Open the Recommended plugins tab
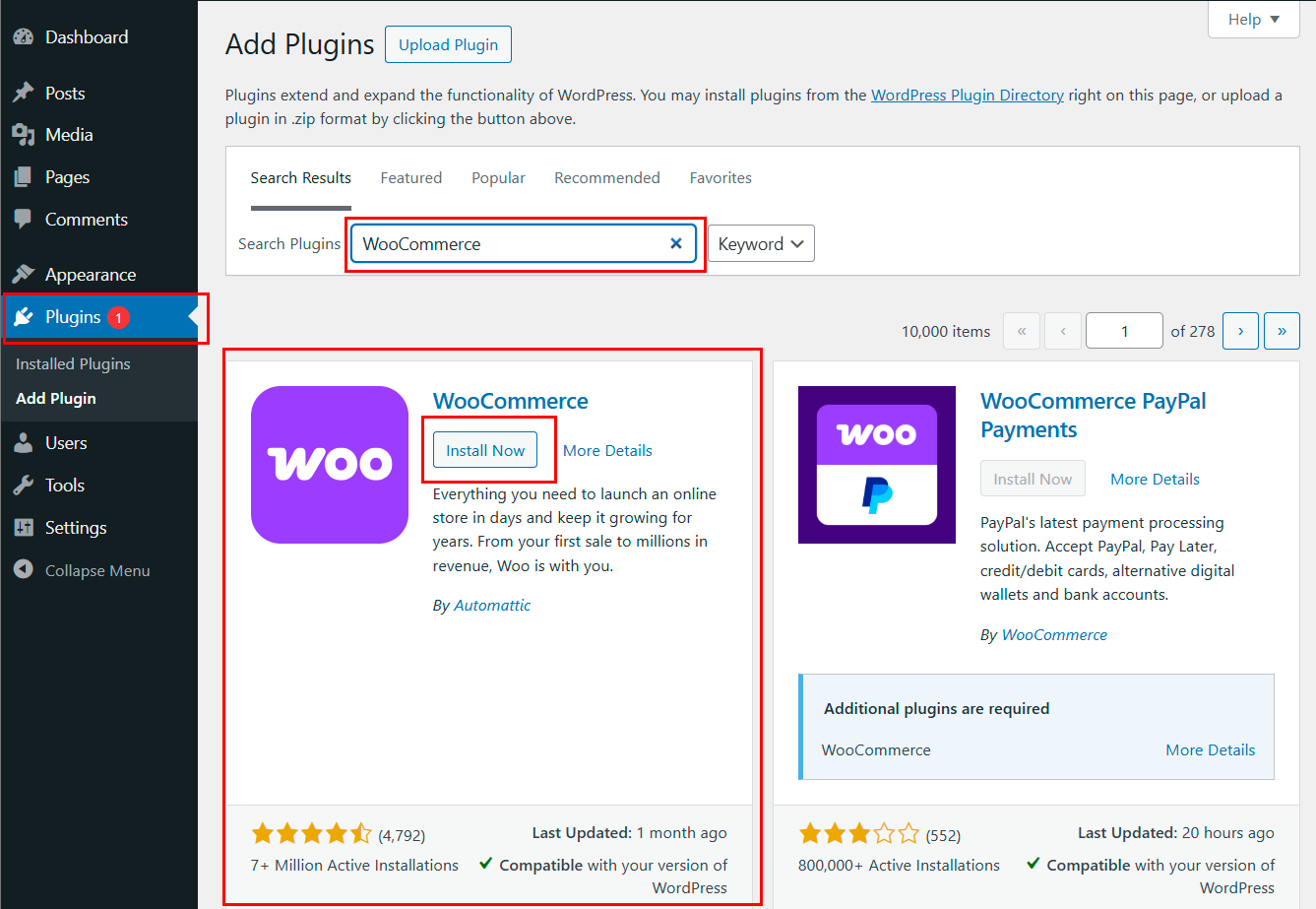Screen dimensions: 1316x909 point(607,178)
